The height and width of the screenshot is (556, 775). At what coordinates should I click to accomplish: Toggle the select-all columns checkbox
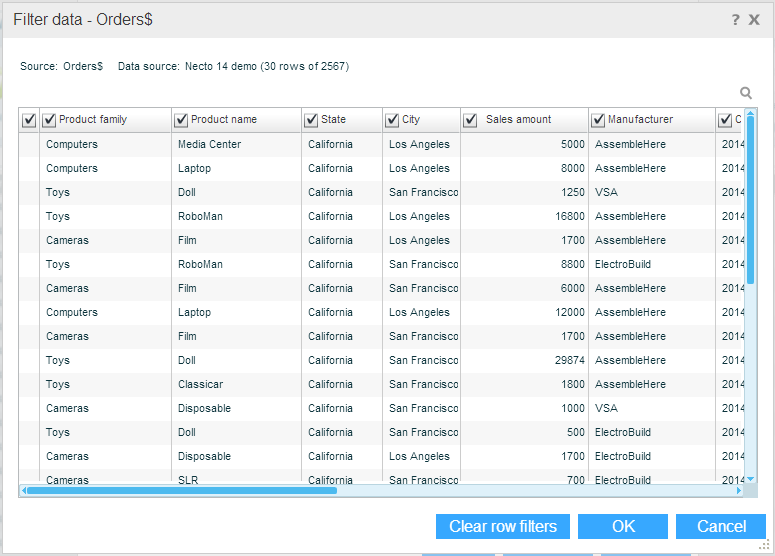pos(29,120)
